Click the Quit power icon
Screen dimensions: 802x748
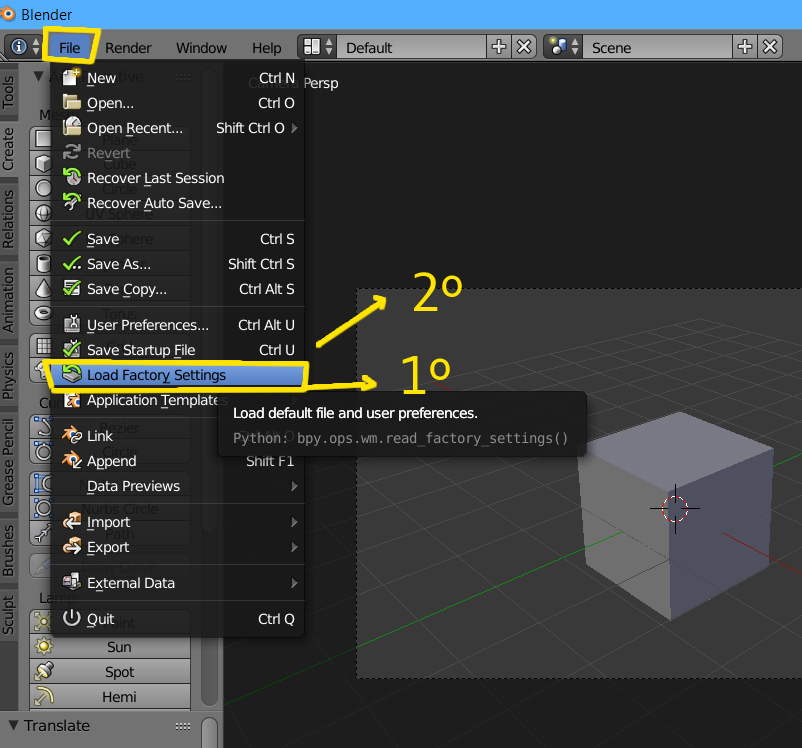tap(72, 618)
